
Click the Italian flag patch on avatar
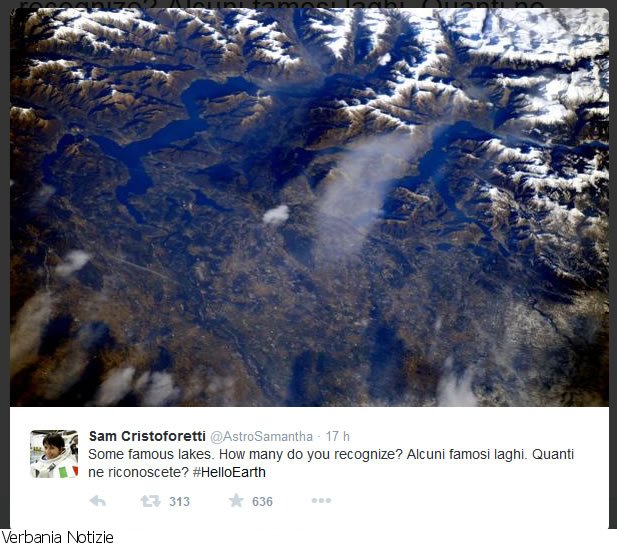68,472
